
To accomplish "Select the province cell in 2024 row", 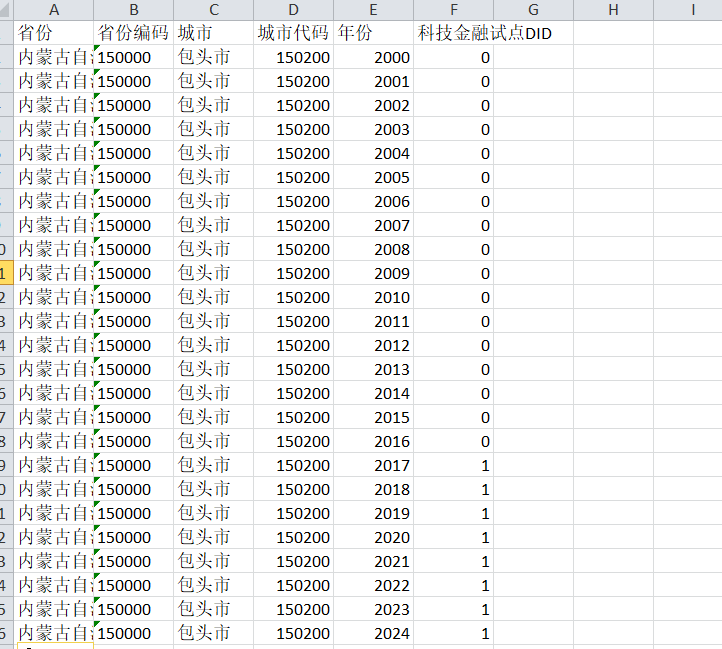I will pyautogui.click(x=53, y=633).
